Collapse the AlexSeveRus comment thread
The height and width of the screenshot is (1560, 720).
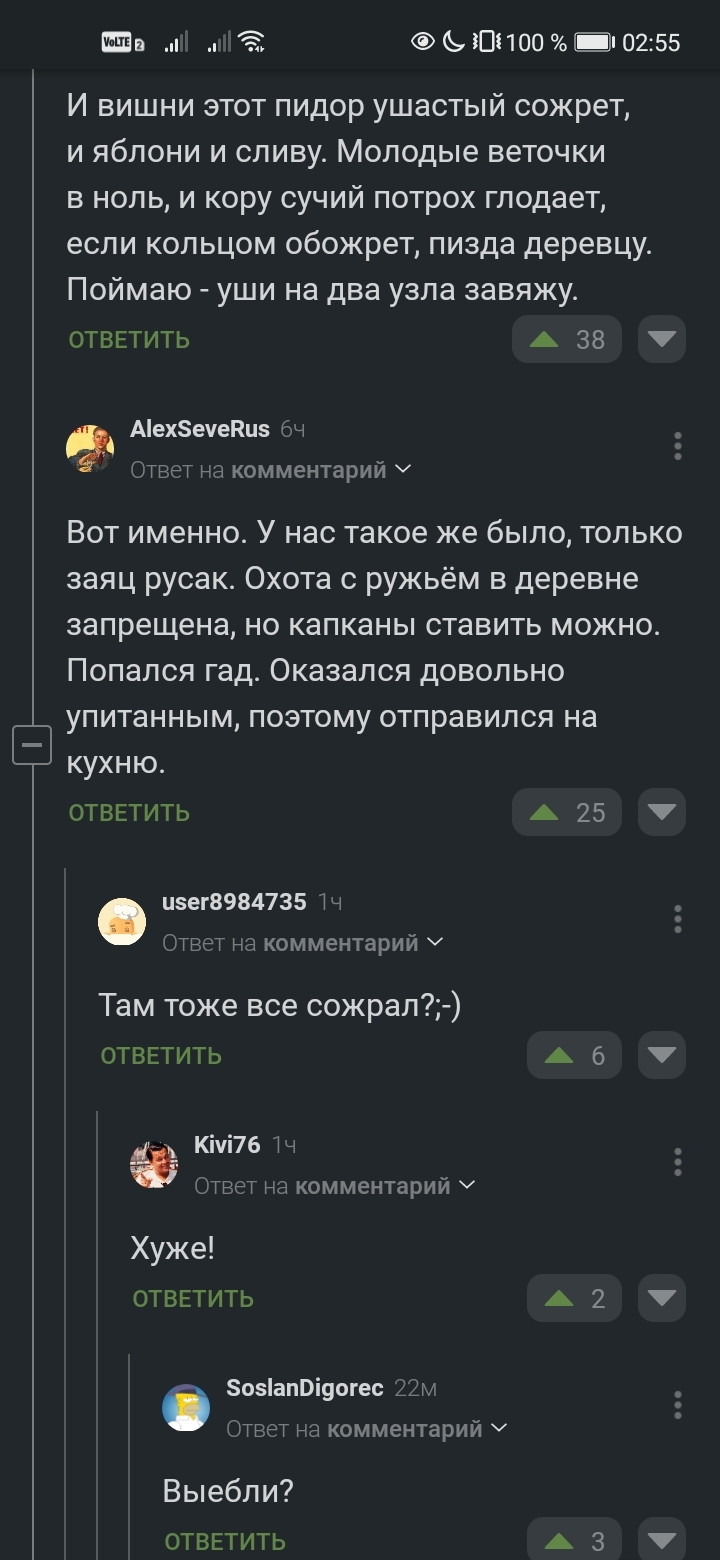coord(31,745)
